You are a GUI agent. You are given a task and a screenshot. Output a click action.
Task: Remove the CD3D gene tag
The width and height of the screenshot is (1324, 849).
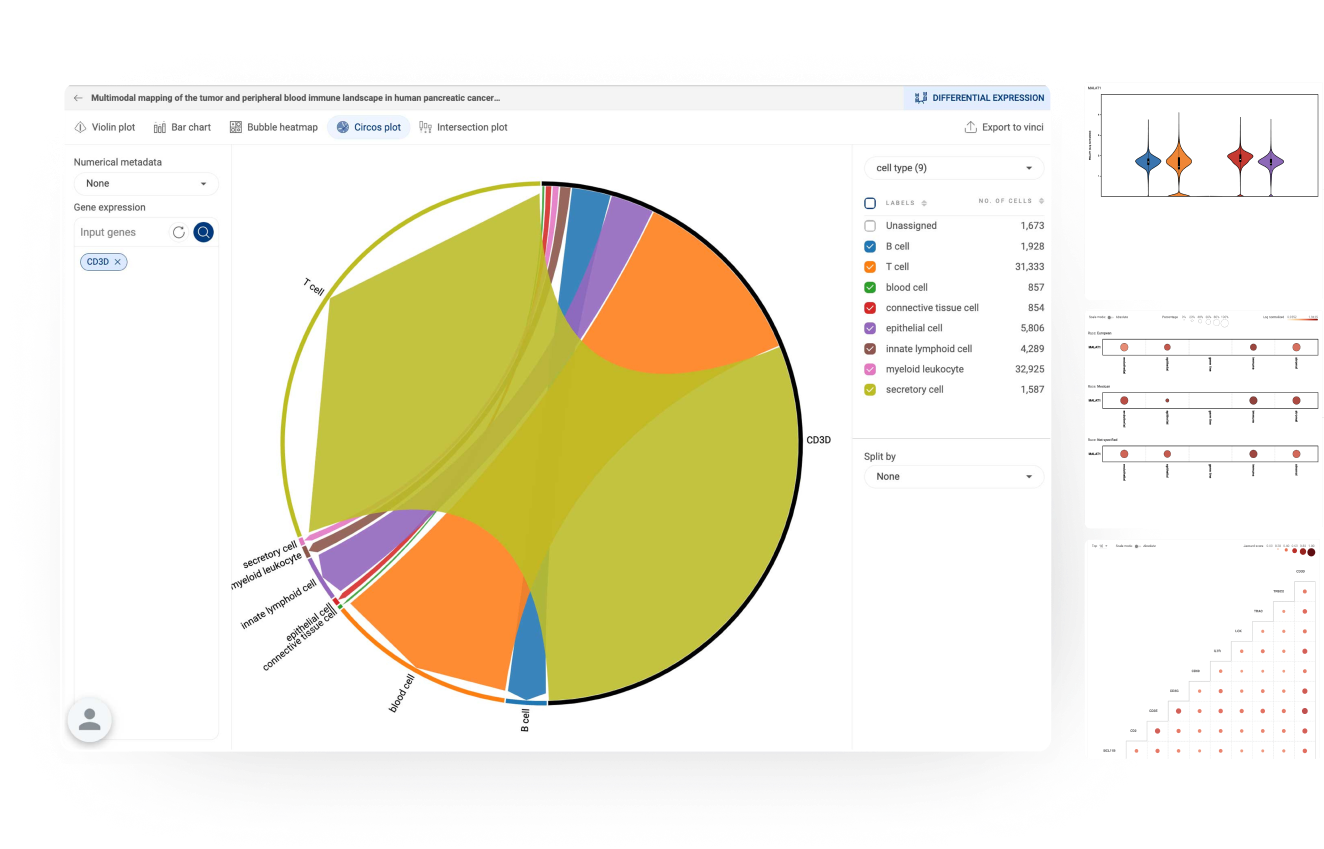118,262
